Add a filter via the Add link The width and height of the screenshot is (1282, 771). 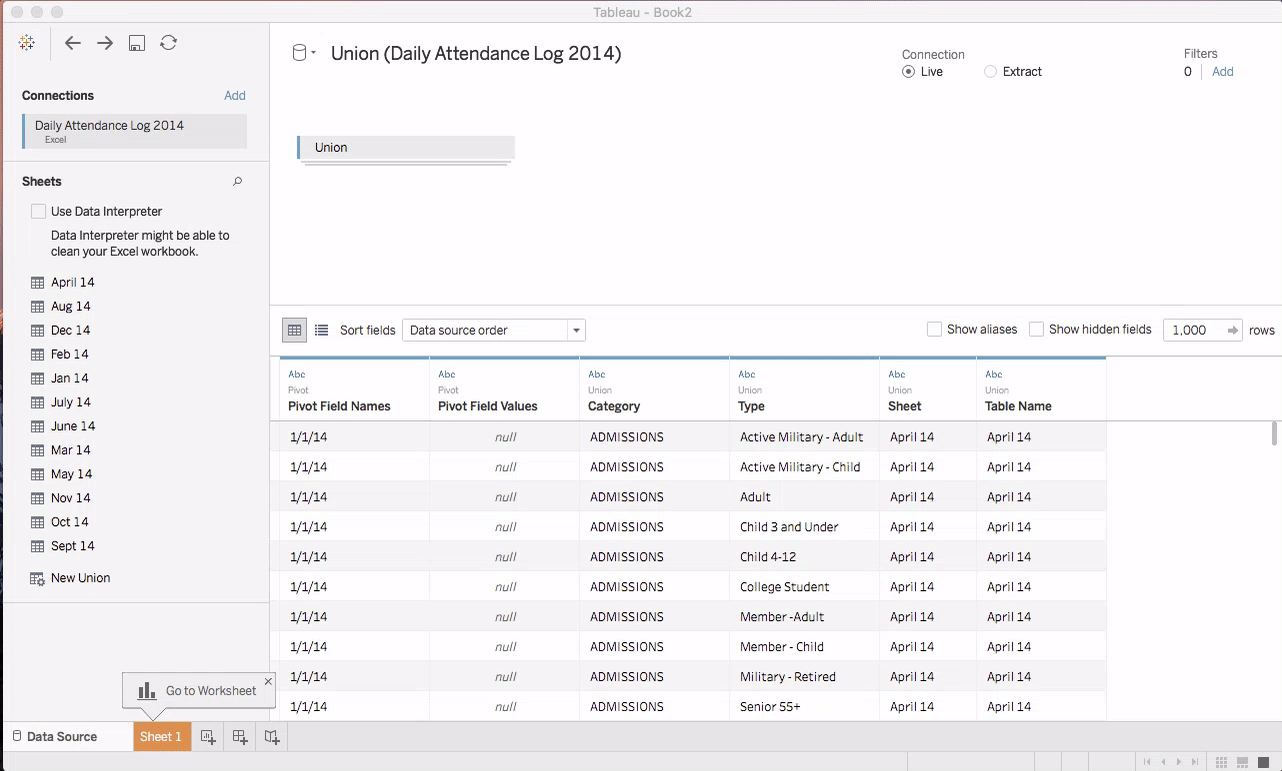pyautogui.click(x=1223, y=72)
